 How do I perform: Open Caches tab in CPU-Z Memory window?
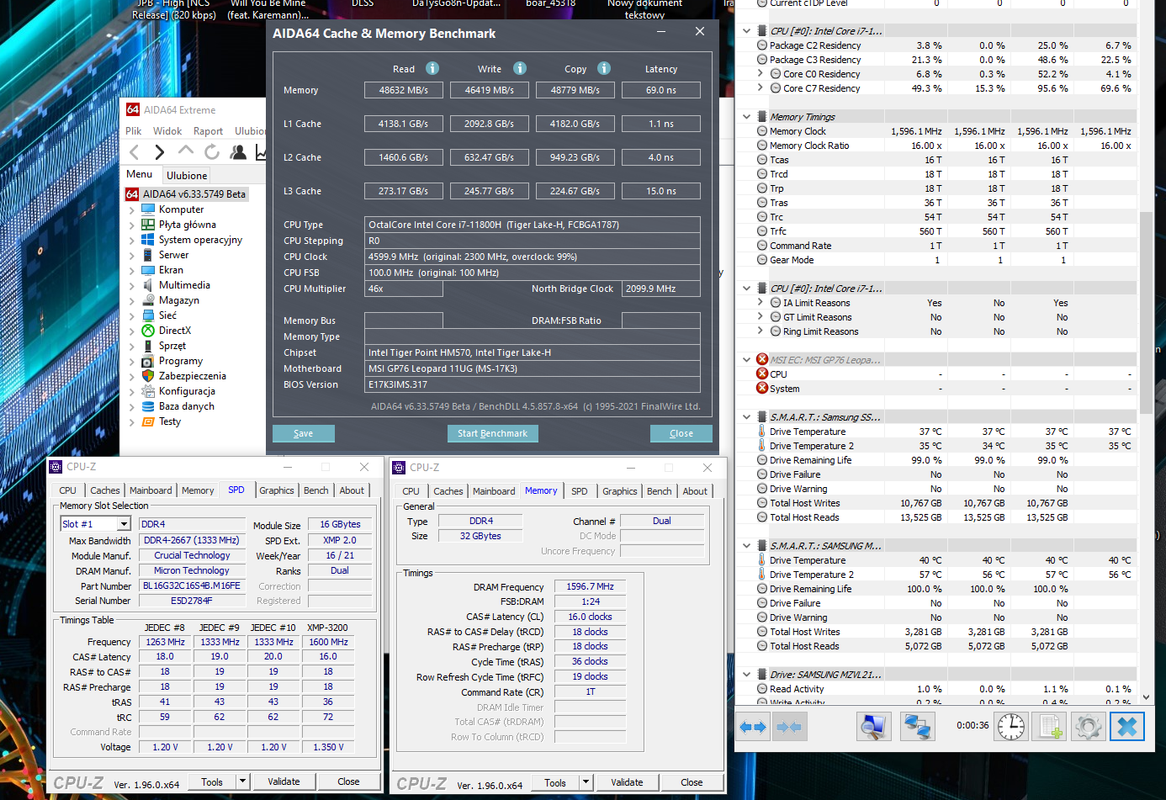pos(448,491)
